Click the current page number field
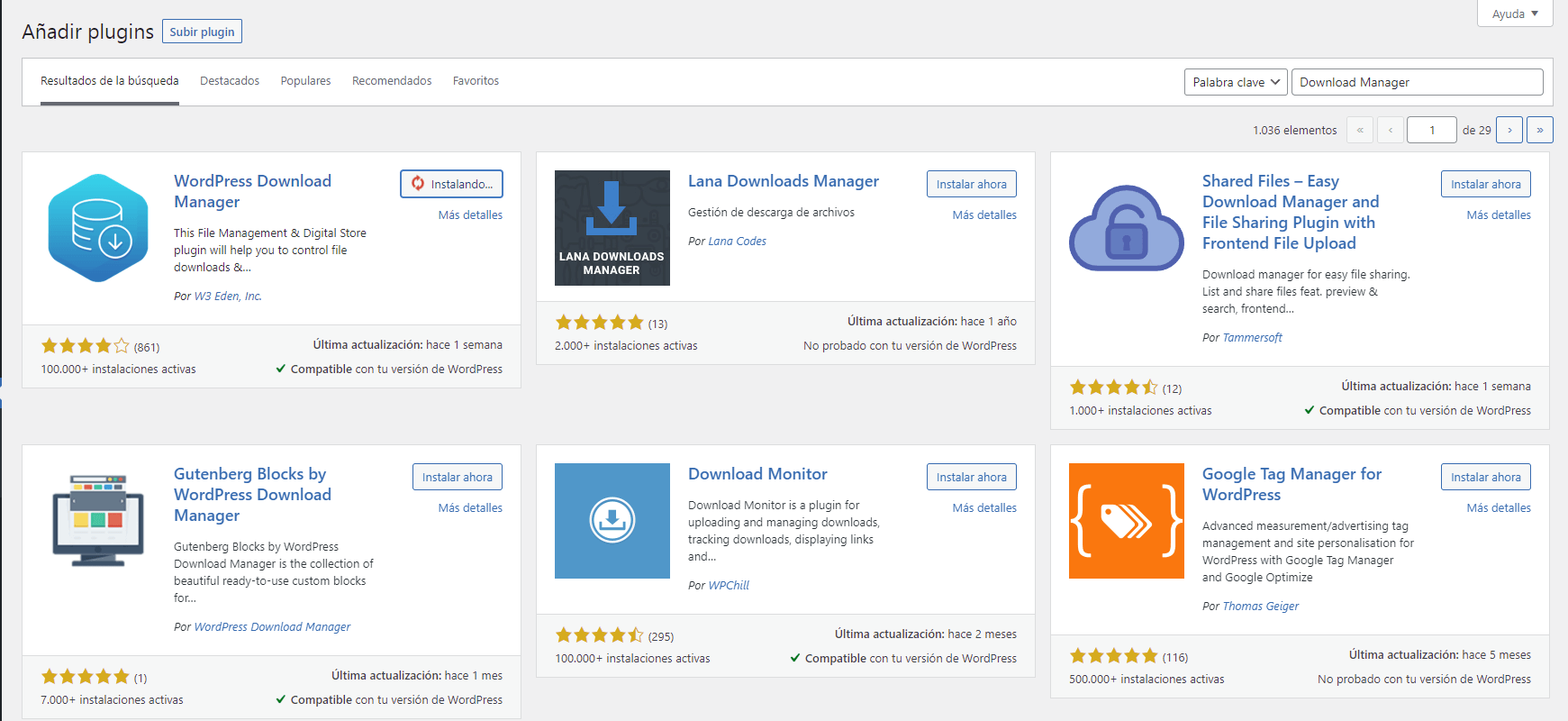1568x721 pixels. click(x=1432, y=130)
